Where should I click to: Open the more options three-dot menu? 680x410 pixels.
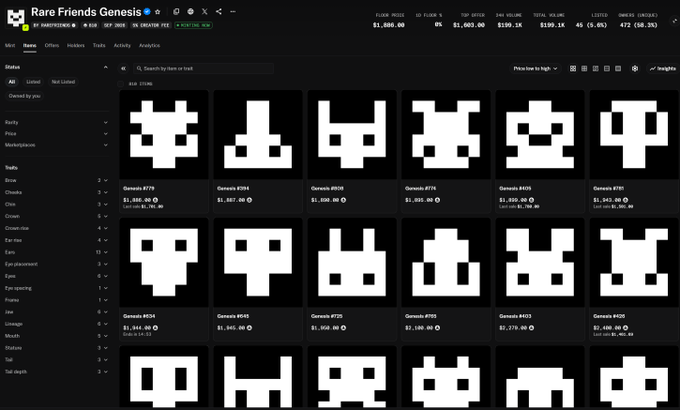click(x=233, y=12)
